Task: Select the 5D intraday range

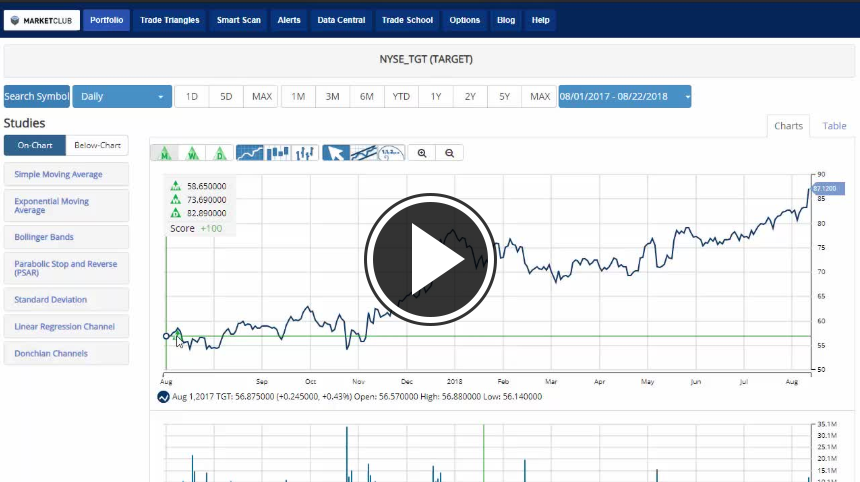Action: click(x=226, y=97)
